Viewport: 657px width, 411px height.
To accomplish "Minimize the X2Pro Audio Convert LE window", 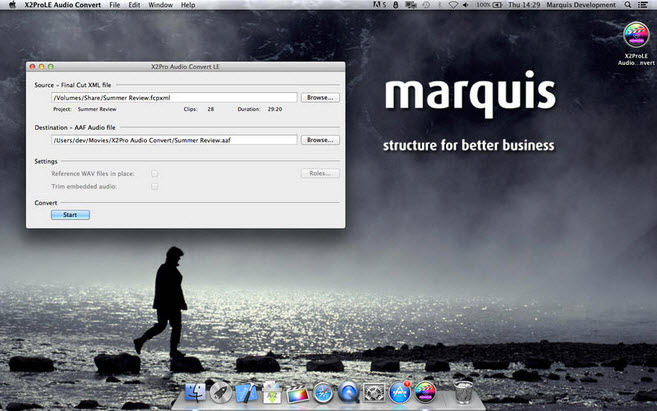I will tap(41, 67).
